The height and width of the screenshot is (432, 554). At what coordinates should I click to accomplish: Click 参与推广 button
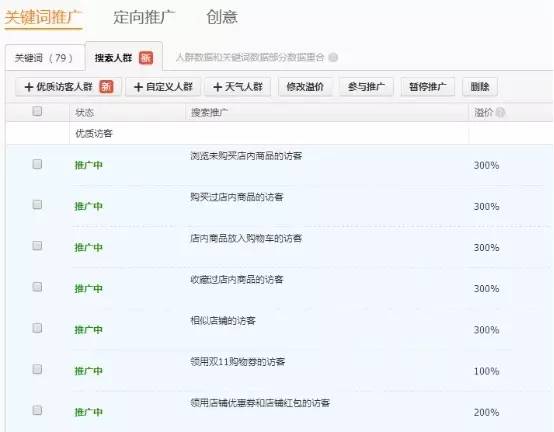[366, 87]
